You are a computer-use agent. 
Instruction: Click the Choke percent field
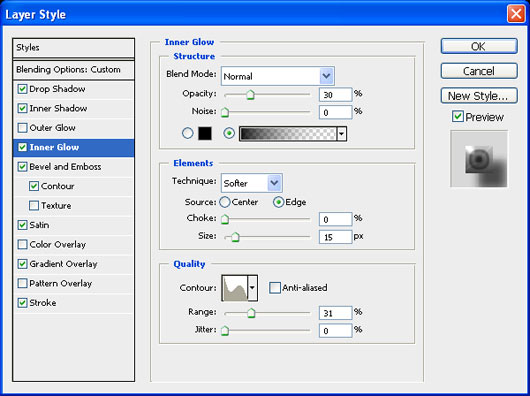pyautogui.click(x=335, y=220)
